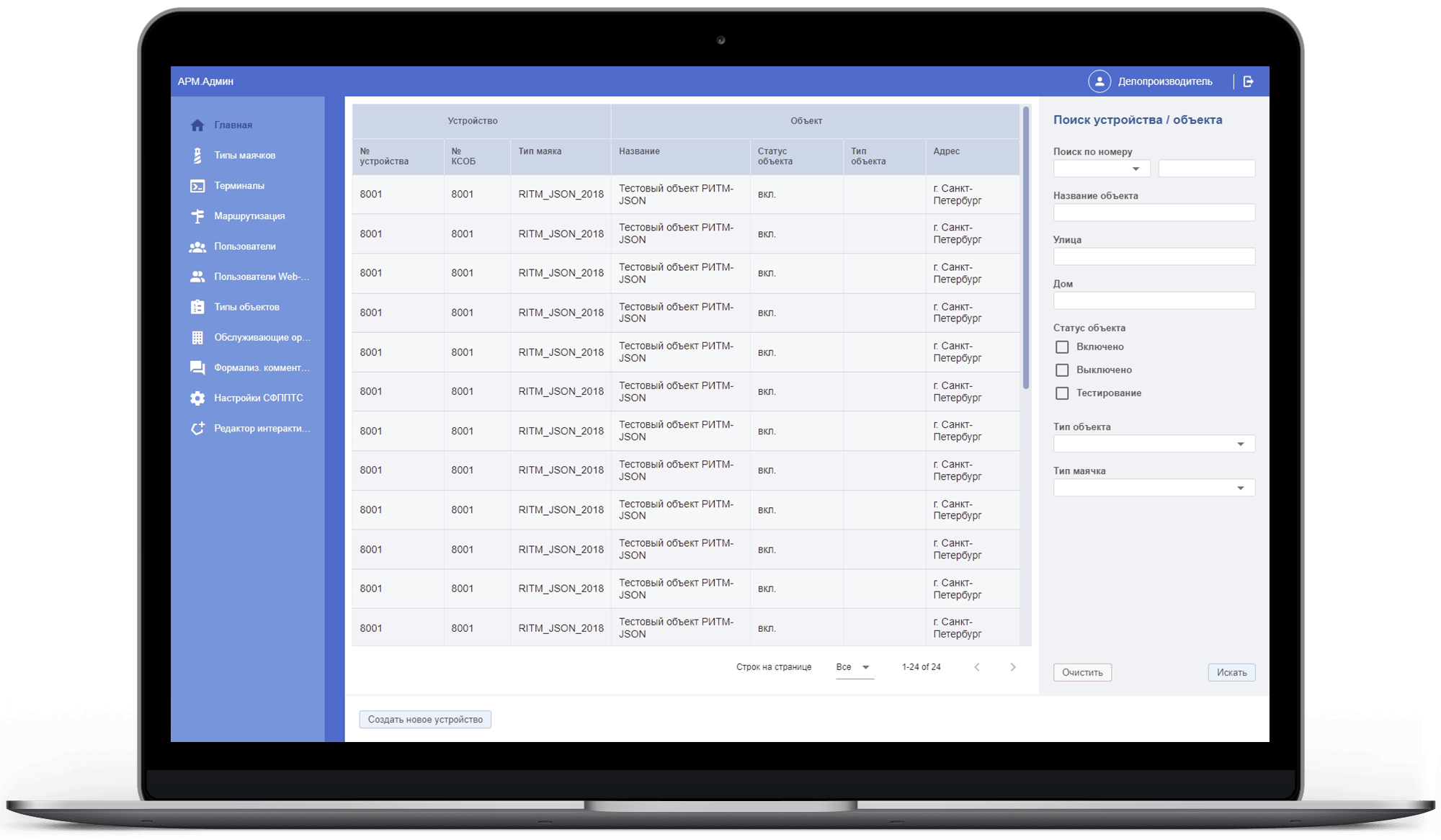Click the Типы объектов clipboard icon
Image resolution: width=1441 pixels, height=840 pixels.
[197, 307]
